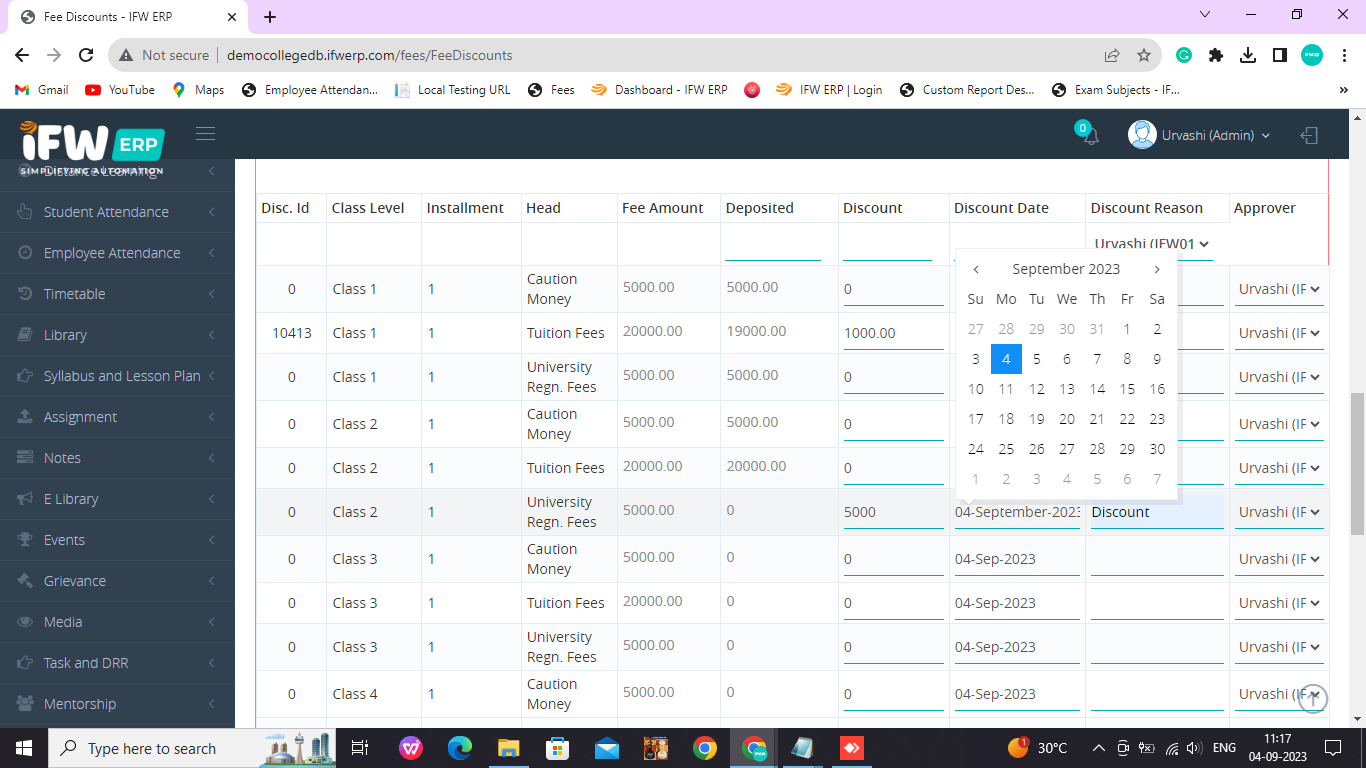Image resolution: width=1366 pixels, height=768 pixels.
Task: Open the Urvashi (Admin) user dropdown
Action: point(1199,135)
